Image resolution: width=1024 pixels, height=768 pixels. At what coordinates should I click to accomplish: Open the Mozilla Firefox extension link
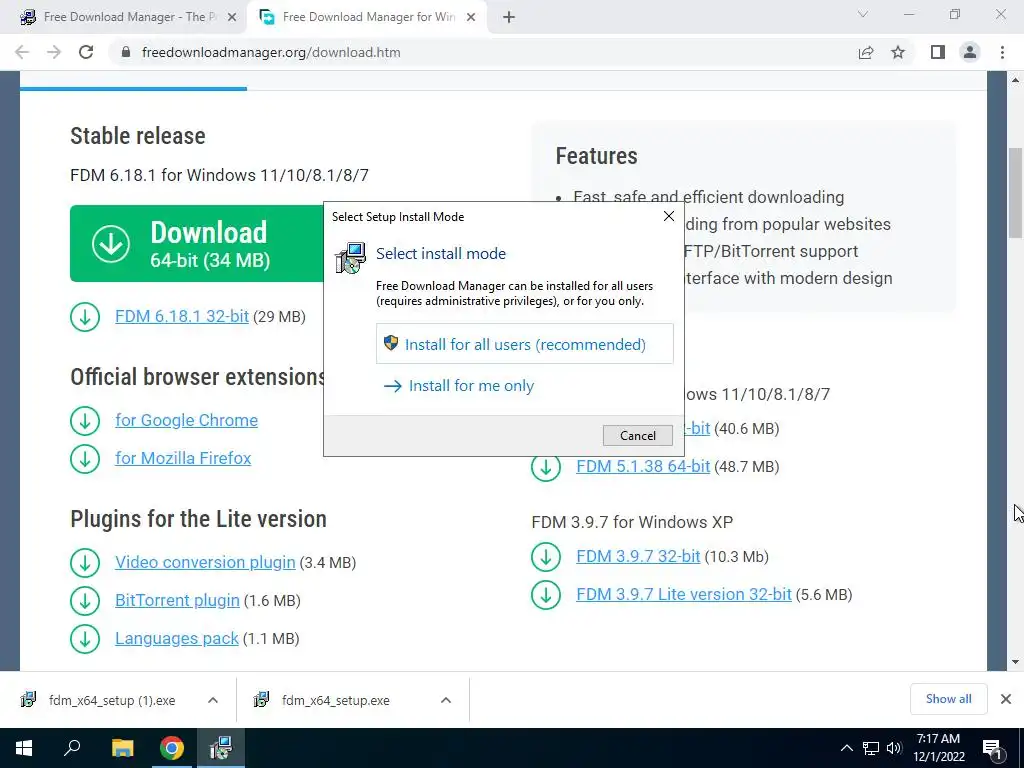click(x=183, y=458)
